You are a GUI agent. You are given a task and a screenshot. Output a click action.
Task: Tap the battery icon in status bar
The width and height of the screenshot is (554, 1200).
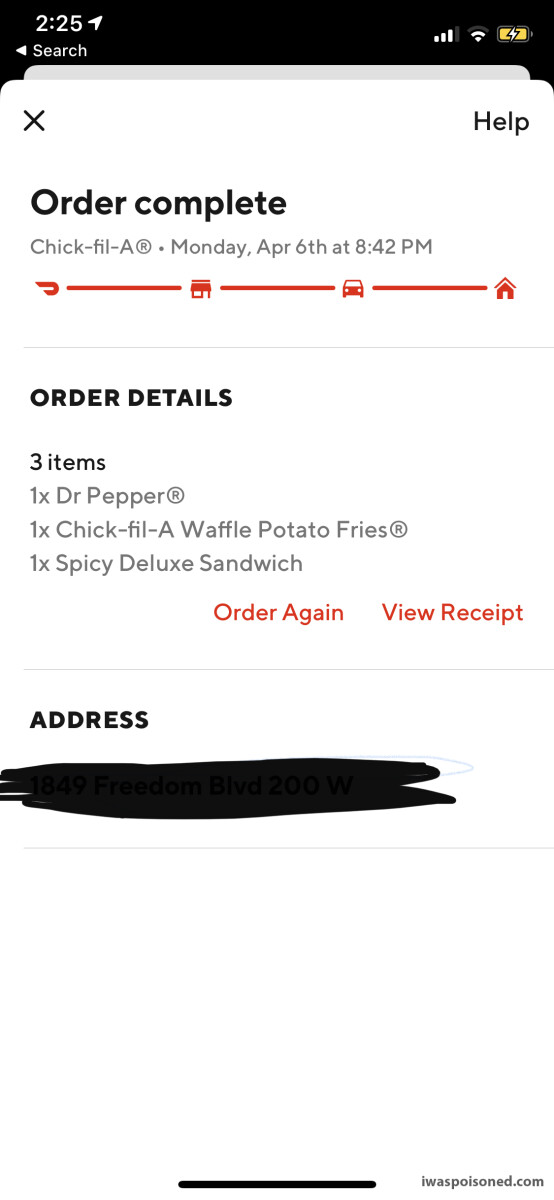516,35
